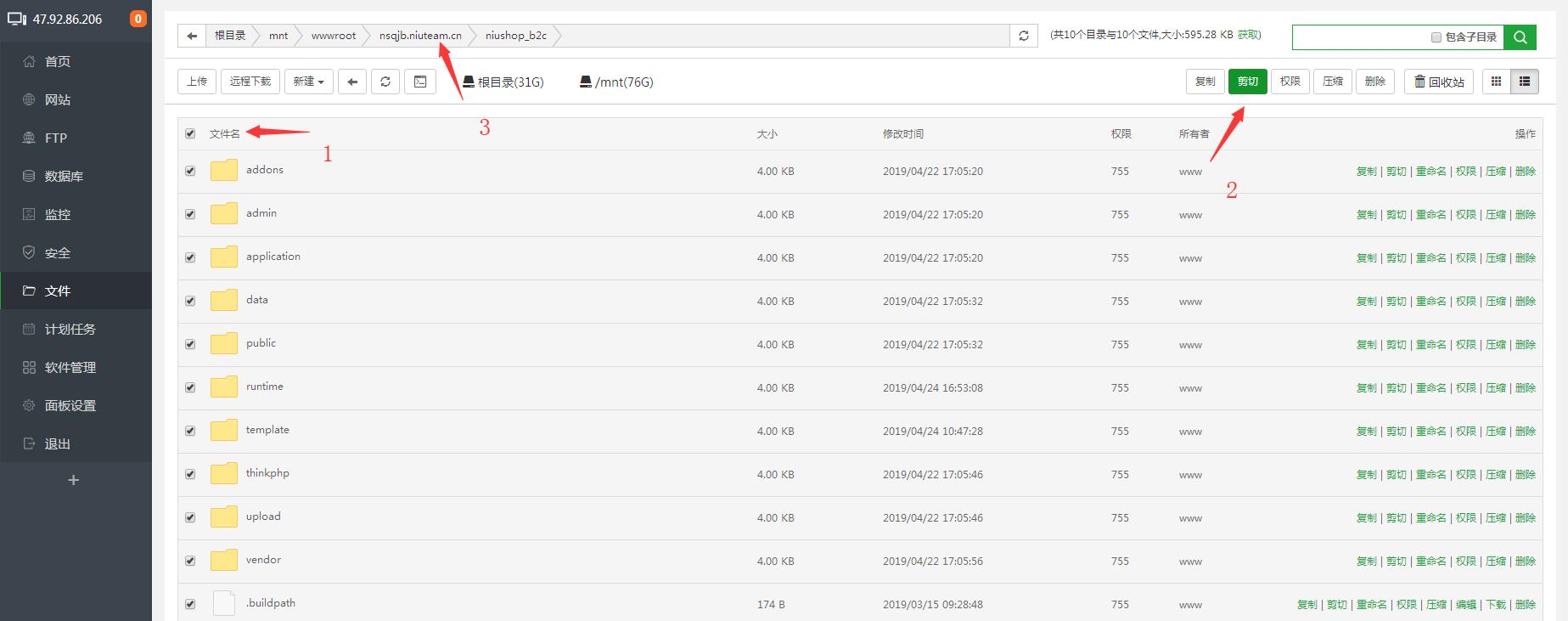Jump to the /mnt(76G) disk
Viewport: 1568px width, 621px height.
pos(616,82)
